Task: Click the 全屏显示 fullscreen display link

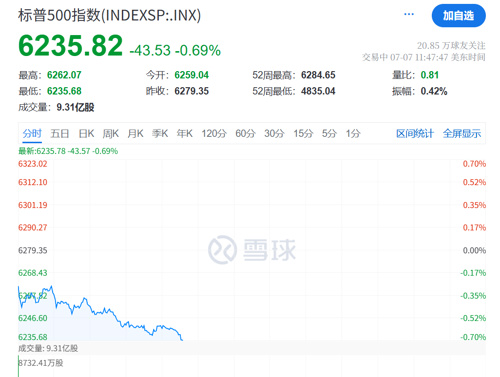Action: pos(462,134)
